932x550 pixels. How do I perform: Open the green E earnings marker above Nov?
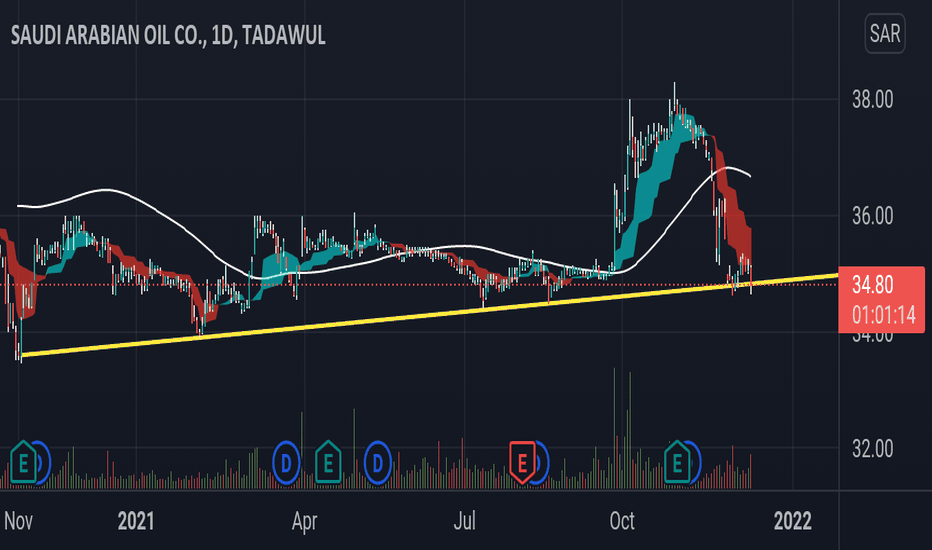coord(24,462)
